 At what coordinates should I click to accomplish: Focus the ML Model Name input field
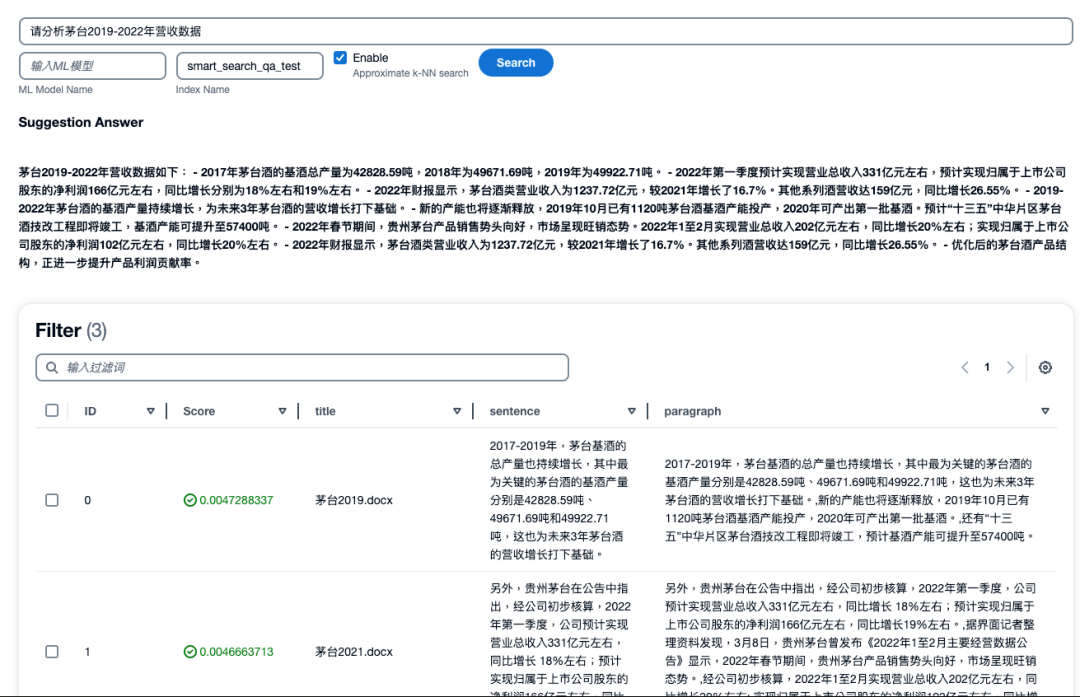[92, 66]
